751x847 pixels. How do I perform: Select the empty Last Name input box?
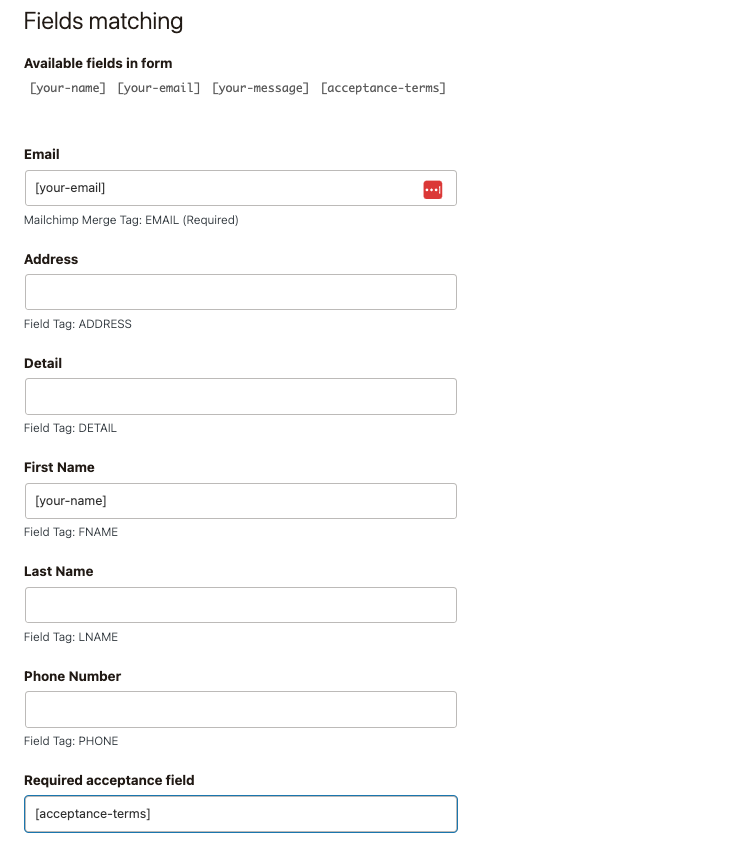tap(240, 605)
